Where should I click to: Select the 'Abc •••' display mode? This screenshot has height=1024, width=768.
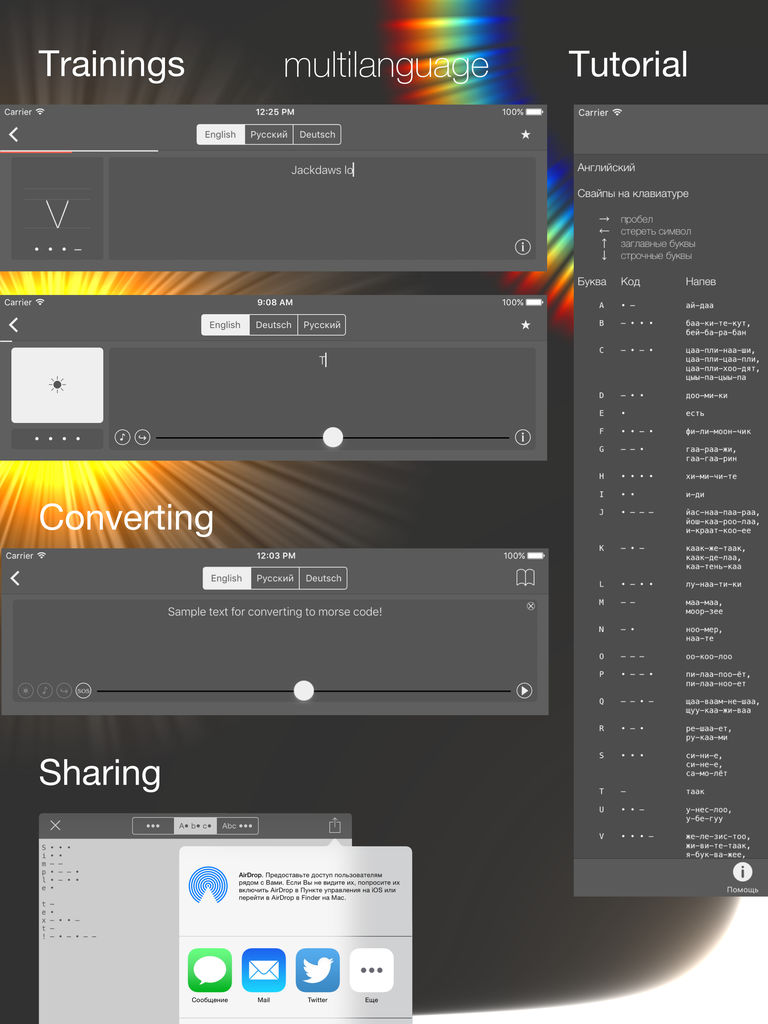tap(238, 826)
